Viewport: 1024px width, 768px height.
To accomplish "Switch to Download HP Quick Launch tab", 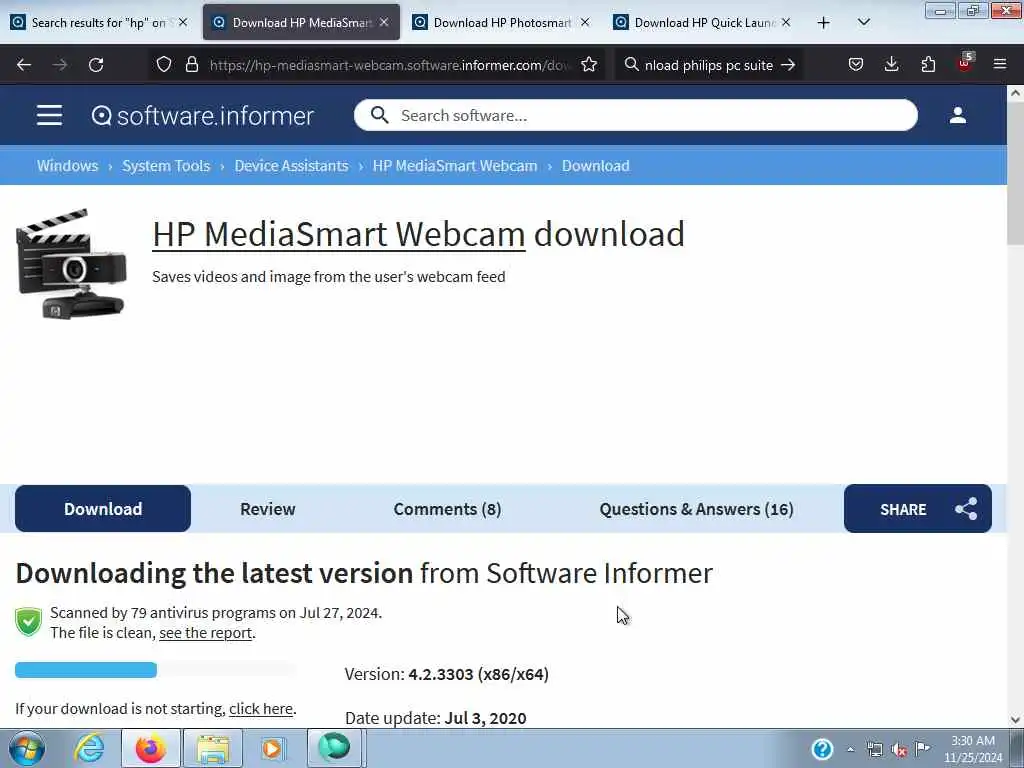I will coord(703,22).
